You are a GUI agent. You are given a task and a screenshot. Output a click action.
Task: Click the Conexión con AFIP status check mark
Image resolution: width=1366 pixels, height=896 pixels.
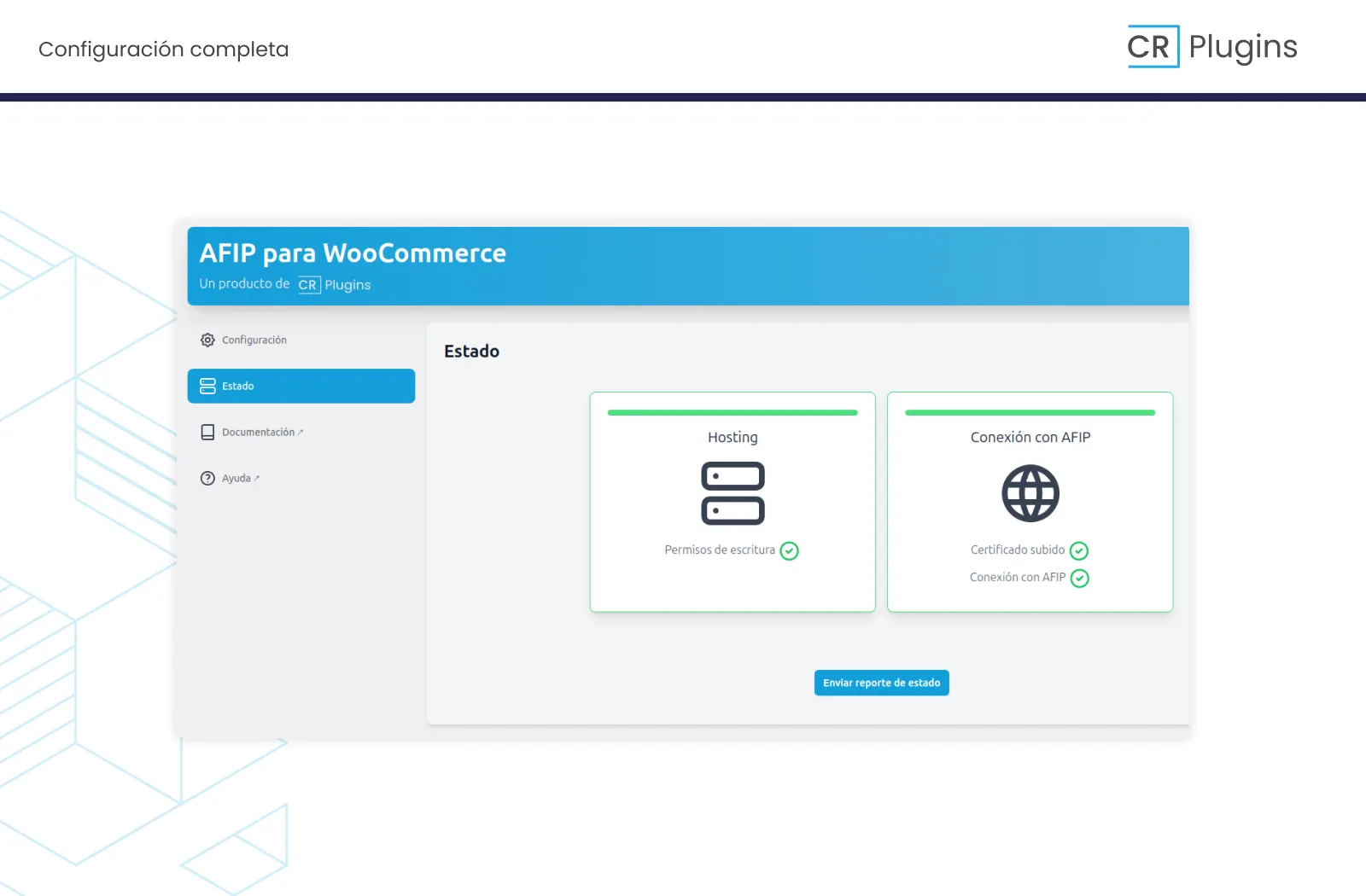[x=1080, y=579]
